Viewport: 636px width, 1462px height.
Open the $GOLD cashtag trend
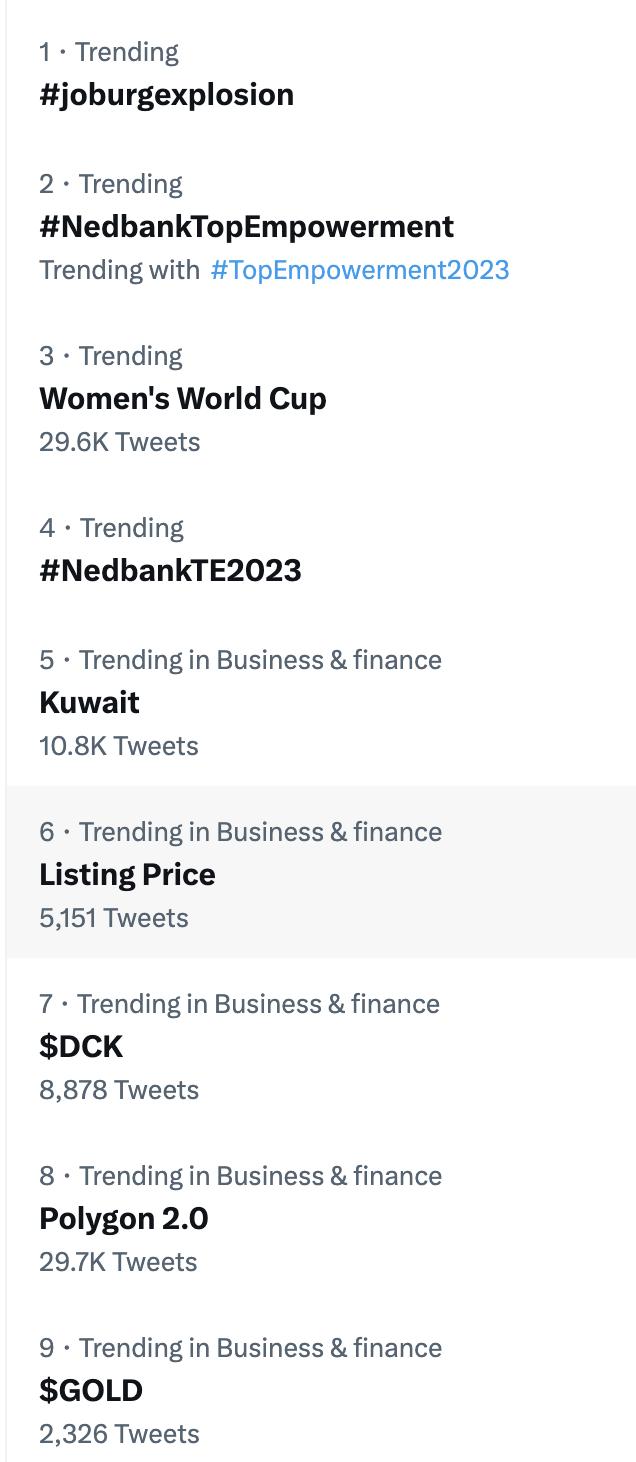click(91, 1390)
